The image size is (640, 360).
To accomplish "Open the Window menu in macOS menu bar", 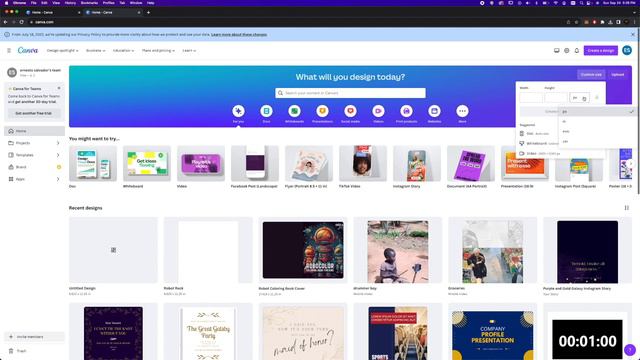I will [136, 3].
